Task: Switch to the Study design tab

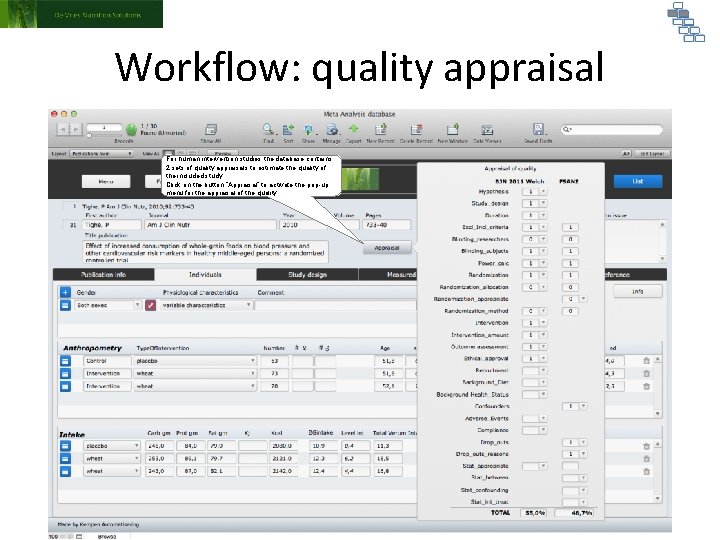Action: pos(307,275)
